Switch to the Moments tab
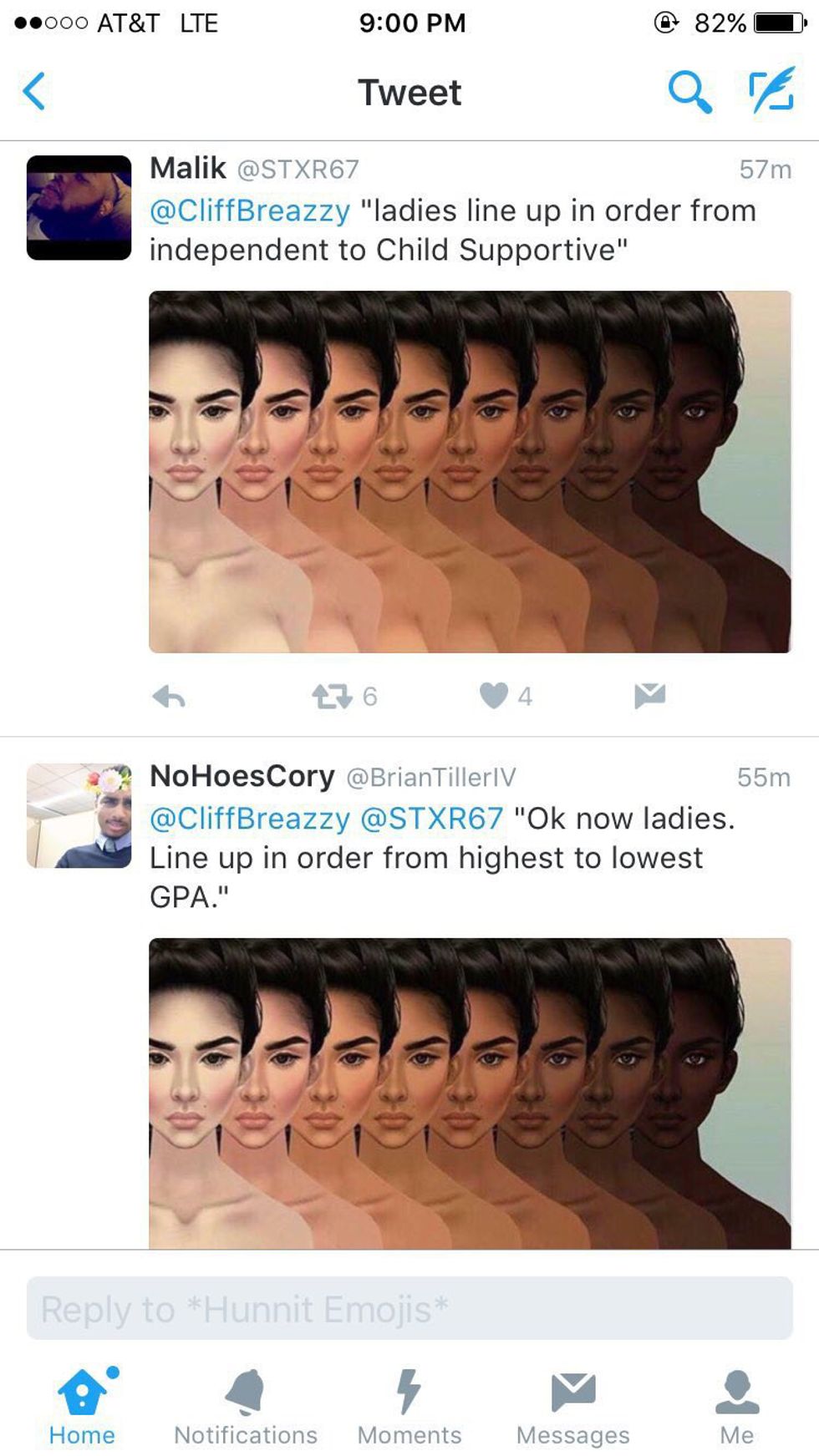This screenshot has height=1456, width=819. point(409,1407)
